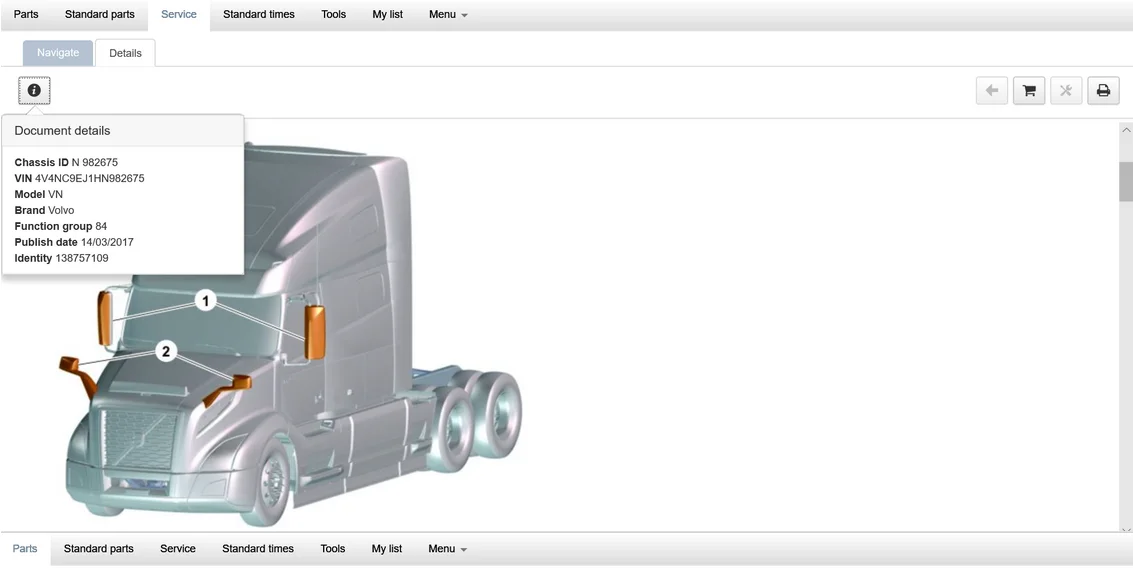Open My list in the header navigation
The image size is (1133, 568).
387,15
